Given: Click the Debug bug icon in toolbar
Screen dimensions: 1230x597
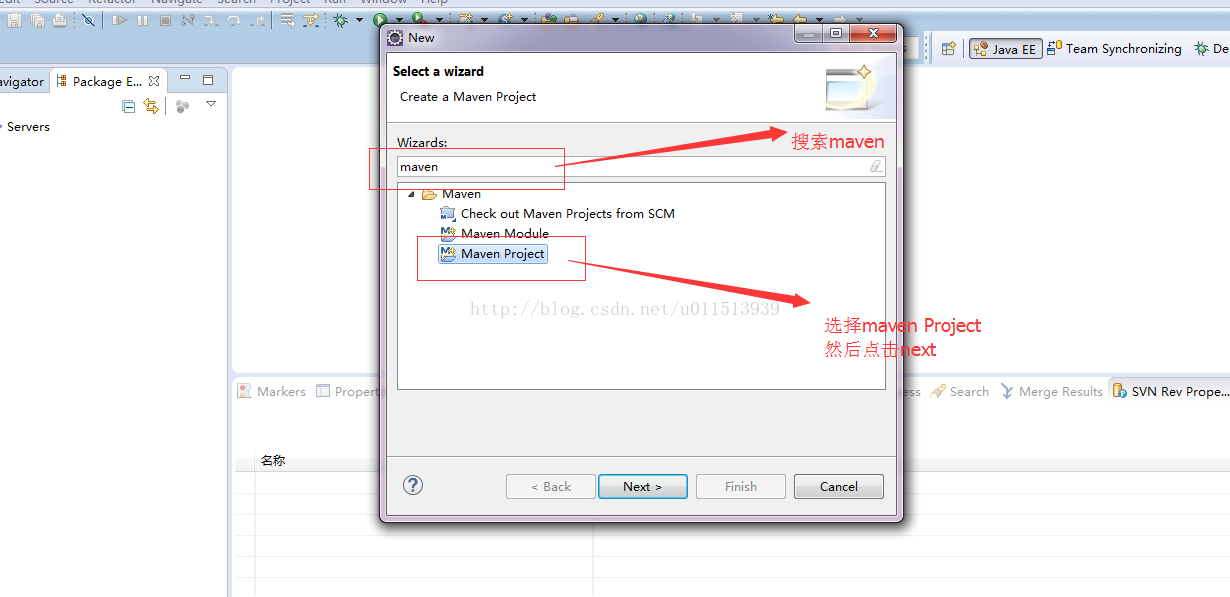Looking at the screenshot, I should (341, 19).
